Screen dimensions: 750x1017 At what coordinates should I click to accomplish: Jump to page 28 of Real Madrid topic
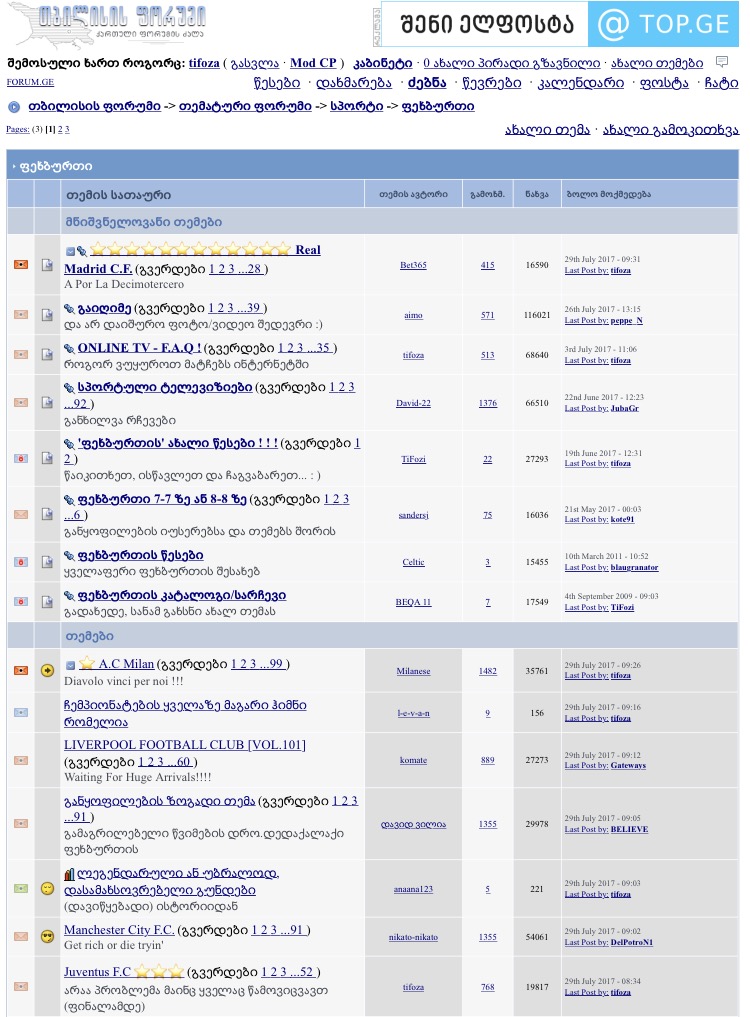click(254, 269)
